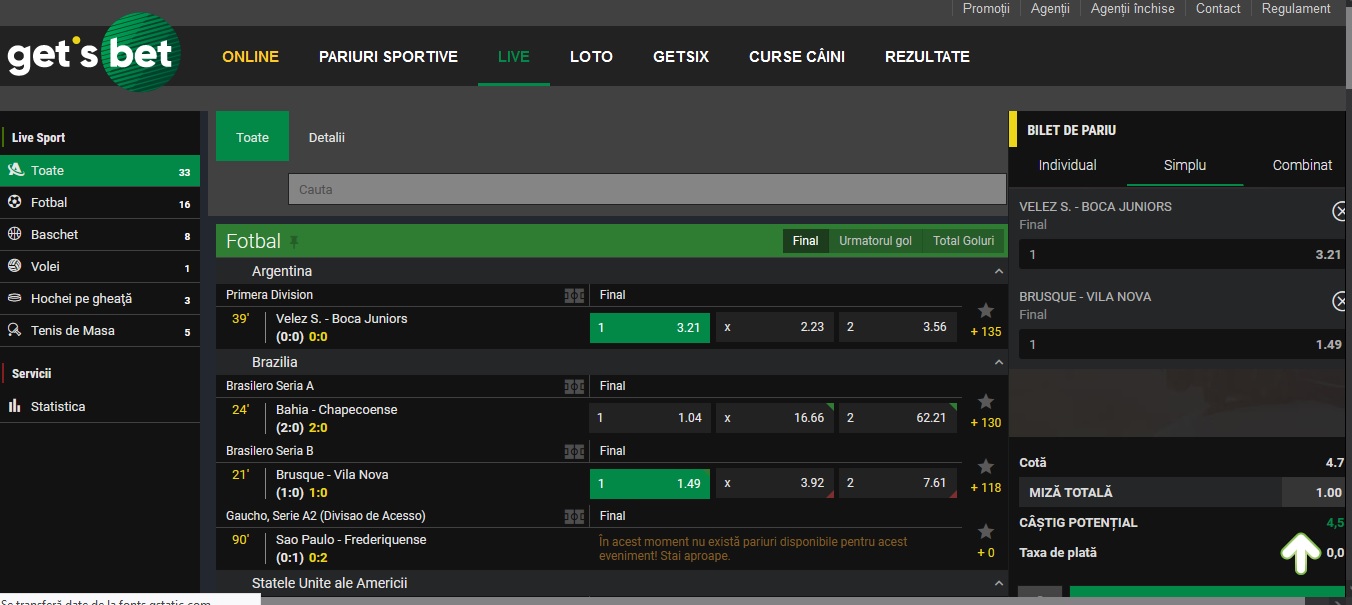Remove Brusque - Vila Nova from bet slip
Screen dimensions: 1352x605
(x=1341, y=301)
